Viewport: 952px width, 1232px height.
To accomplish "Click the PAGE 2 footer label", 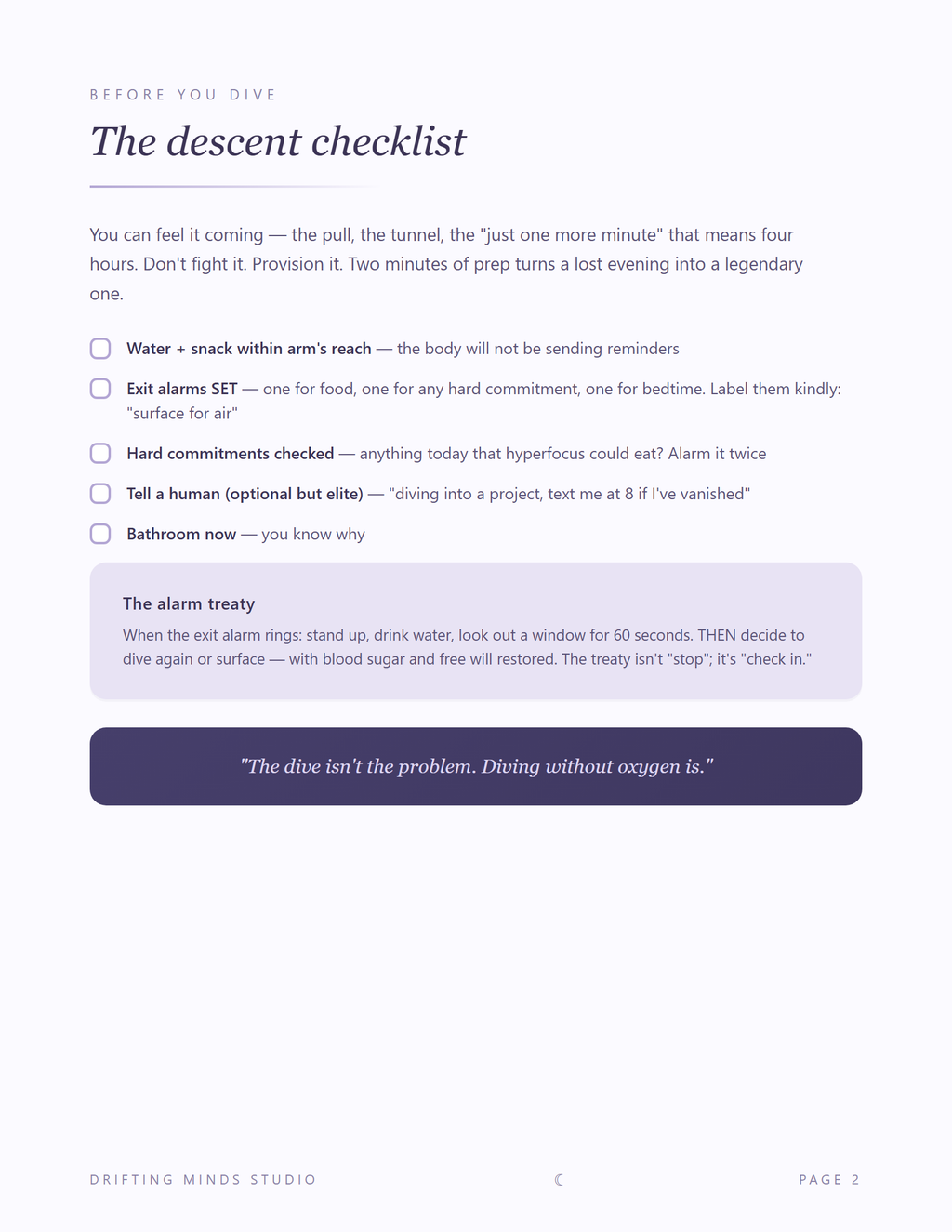I will tap(829, 1180).
